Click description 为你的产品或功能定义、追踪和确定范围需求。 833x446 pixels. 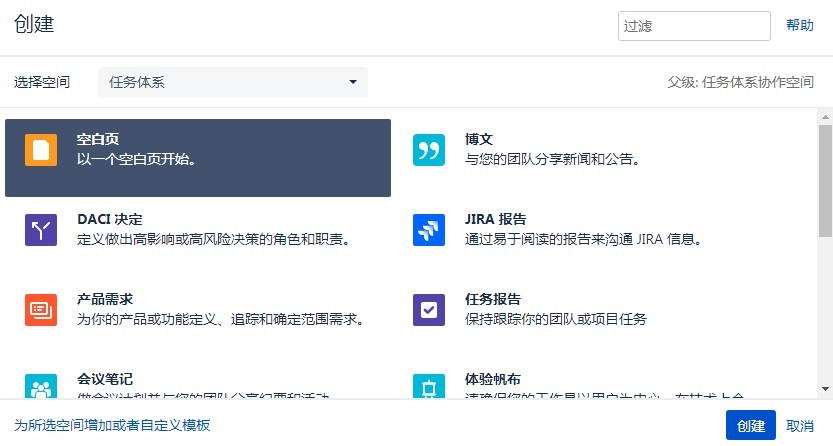[x=220, y=319]
